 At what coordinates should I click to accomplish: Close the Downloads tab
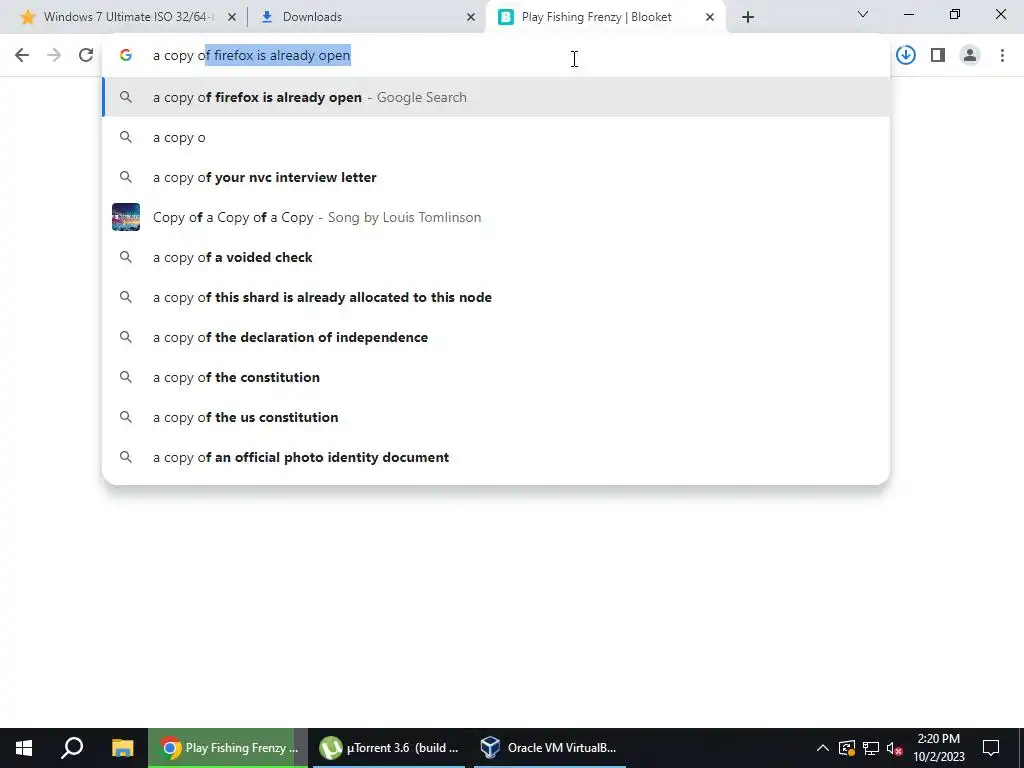[471, 18]
